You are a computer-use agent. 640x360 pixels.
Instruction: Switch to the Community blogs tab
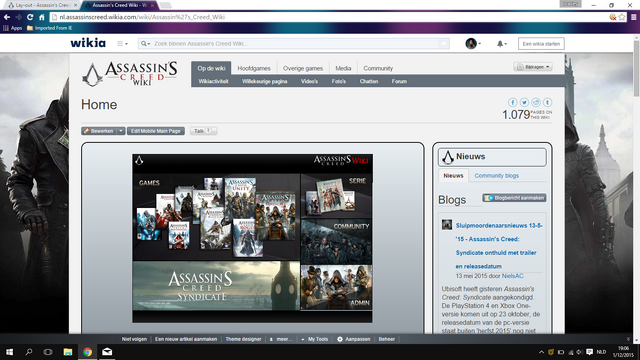pos(496,176)
